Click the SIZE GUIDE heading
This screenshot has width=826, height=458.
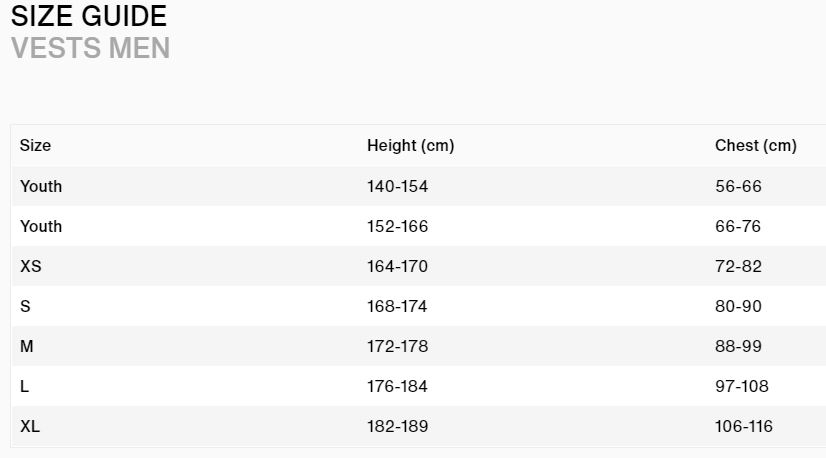88,16
